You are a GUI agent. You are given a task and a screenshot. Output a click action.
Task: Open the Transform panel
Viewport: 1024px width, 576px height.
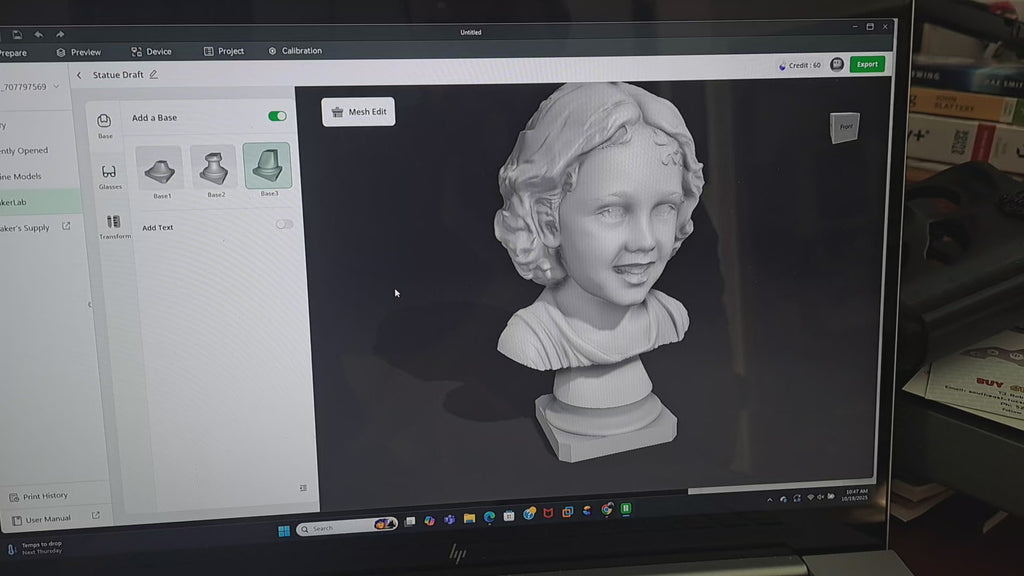pyautogui.click(x=112, y=224)
